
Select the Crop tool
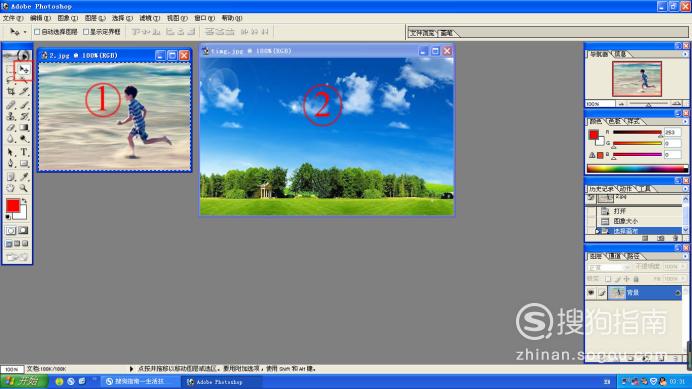tap(11, 92)
